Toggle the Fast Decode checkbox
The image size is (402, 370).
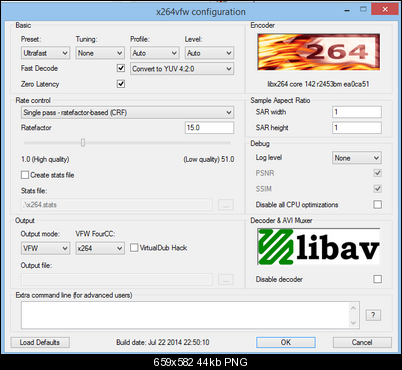(121, 68)
